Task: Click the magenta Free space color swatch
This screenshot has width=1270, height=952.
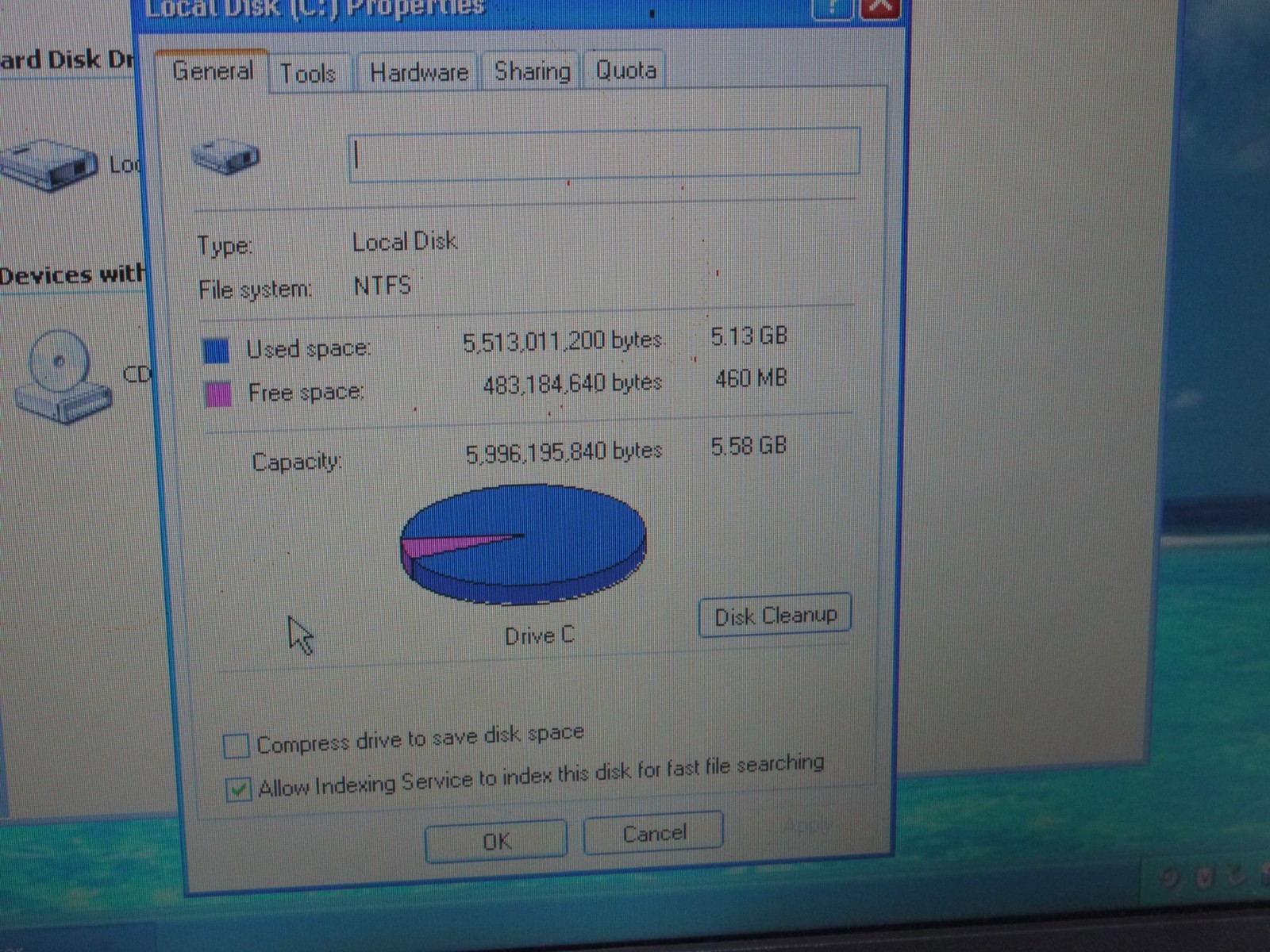Action: click(x=218, y=393)
